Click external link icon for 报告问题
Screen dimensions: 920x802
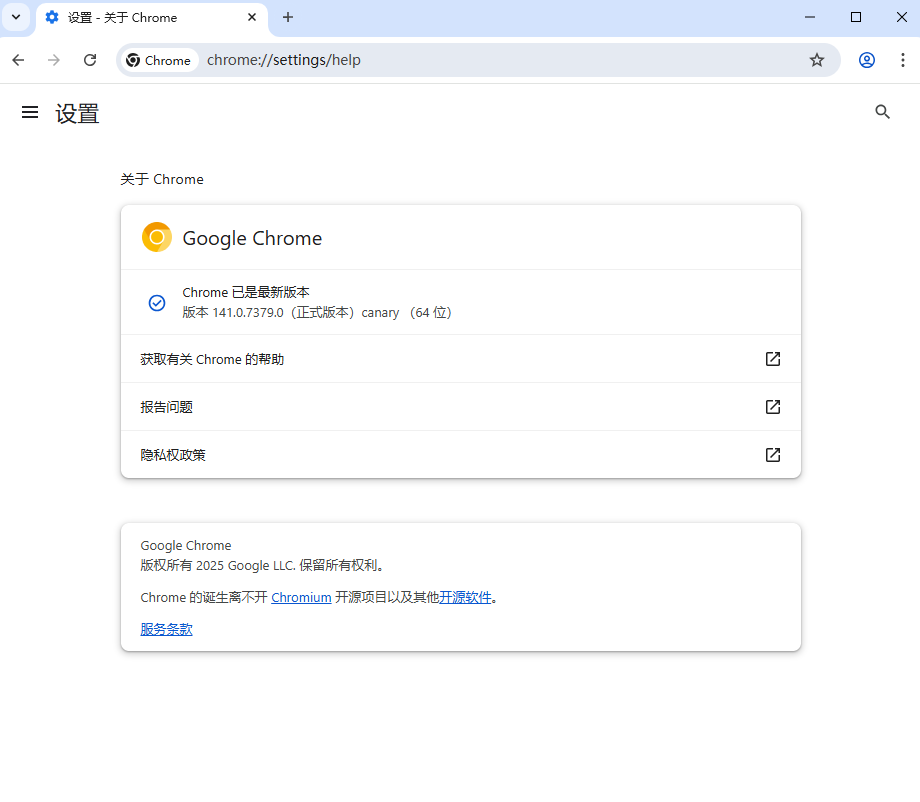click(773, 407)
